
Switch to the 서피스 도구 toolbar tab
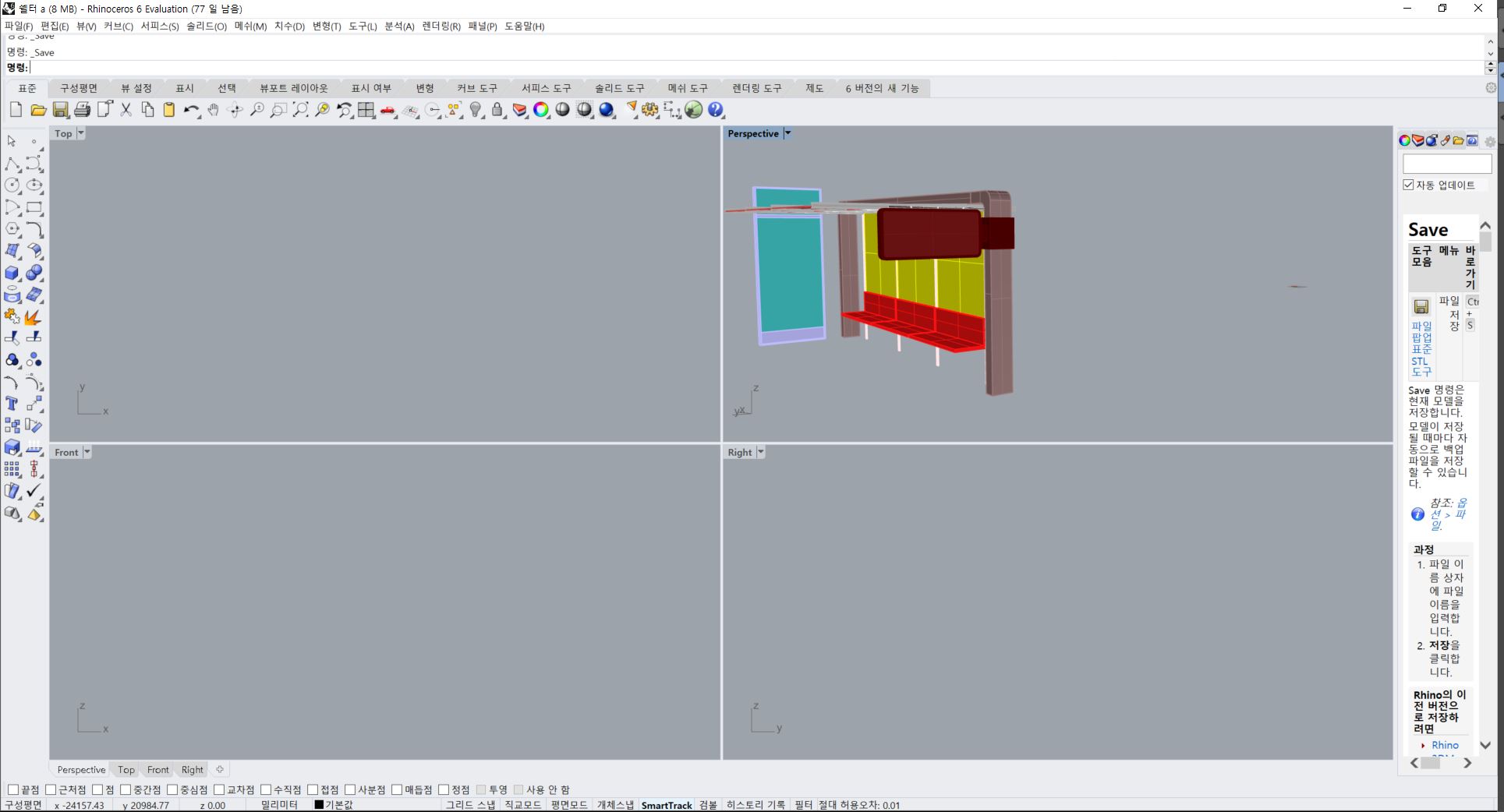tap(547, 88)
